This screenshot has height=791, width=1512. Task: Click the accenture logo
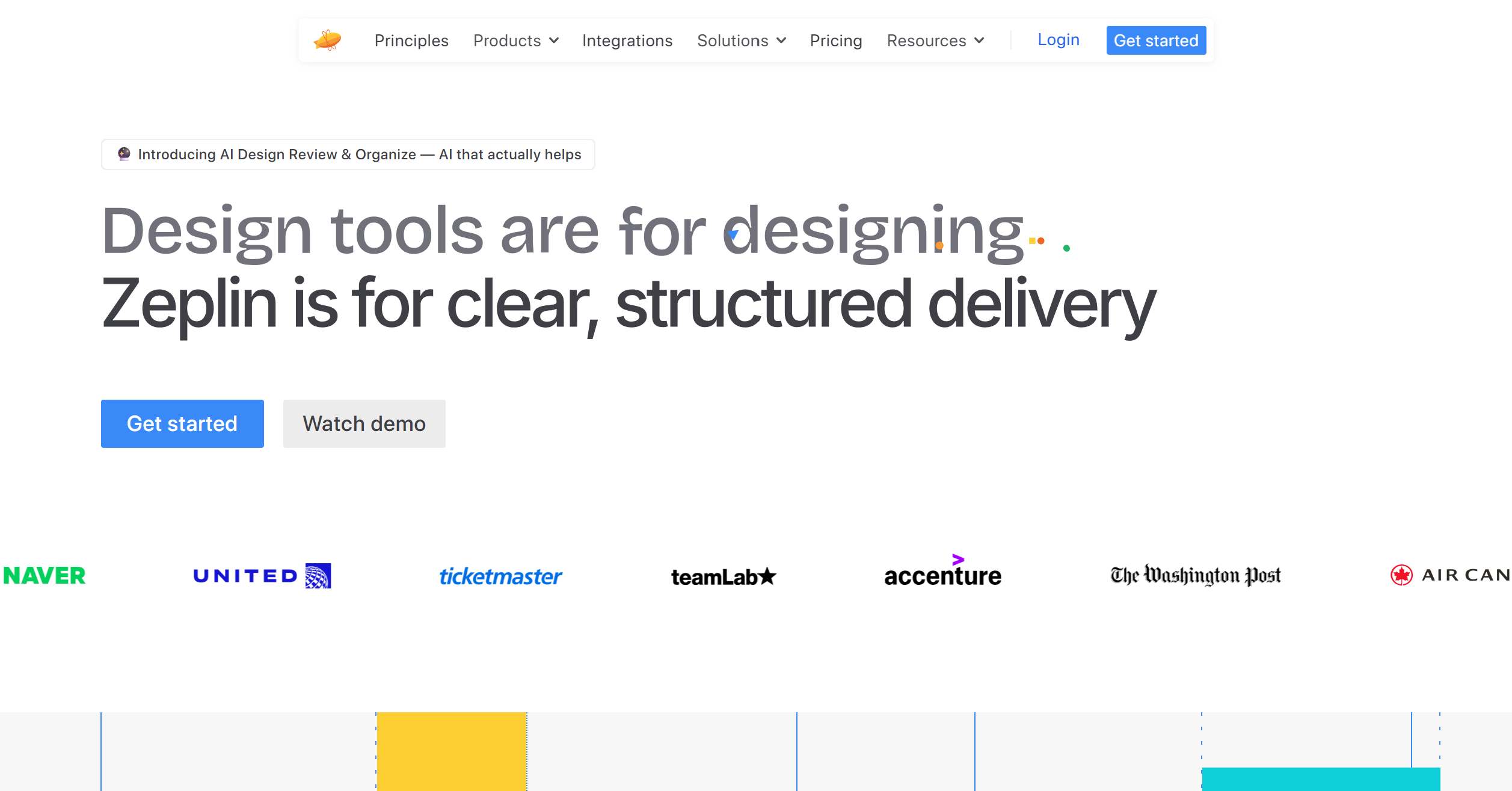coord(942,574)
